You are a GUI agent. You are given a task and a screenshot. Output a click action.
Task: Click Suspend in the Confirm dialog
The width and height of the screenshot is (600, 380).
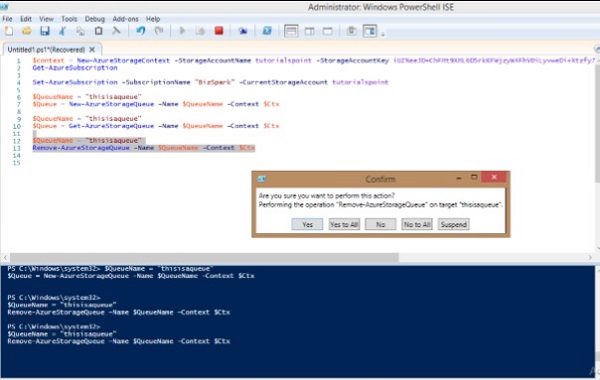(453, 224)
